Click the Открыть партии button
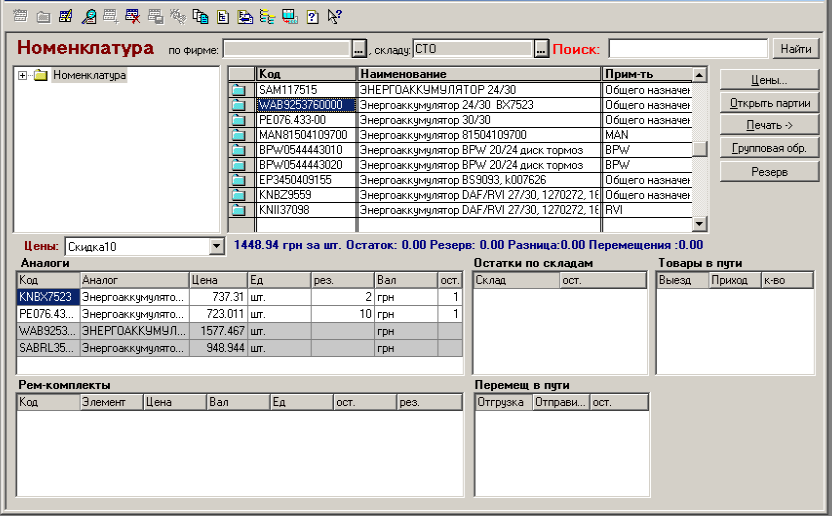The height and width of the screenshot is (516, 832). tap(770, 103)
